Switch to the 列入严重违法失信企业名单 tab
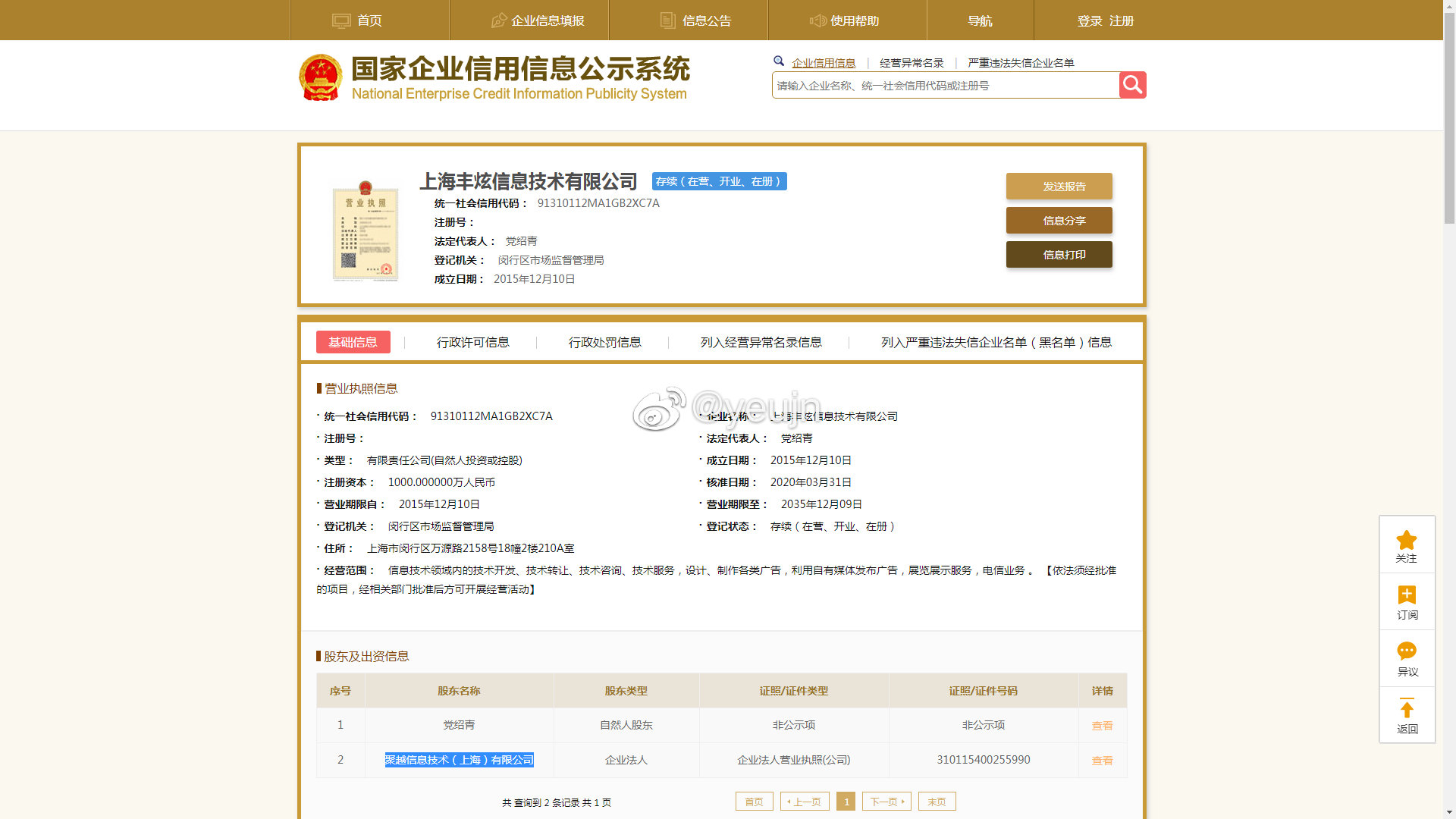The height and width of the screenshot is (819, 1456). 996,343
